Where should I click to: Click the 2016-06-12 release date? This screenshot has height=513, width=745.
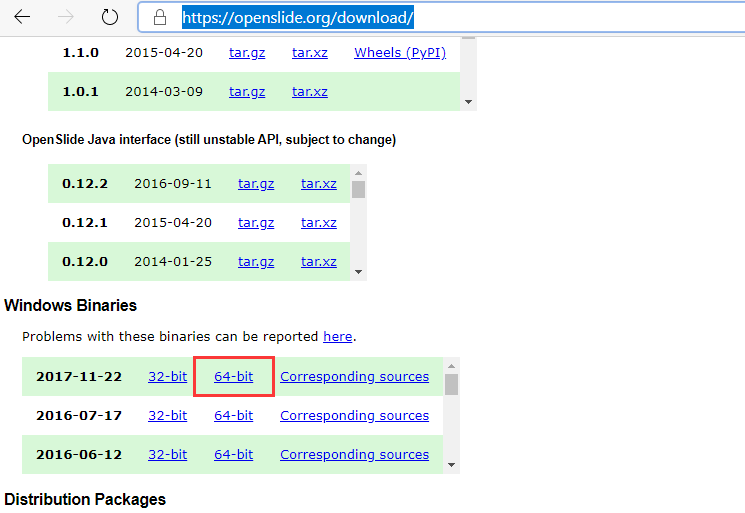click(79, 454)
